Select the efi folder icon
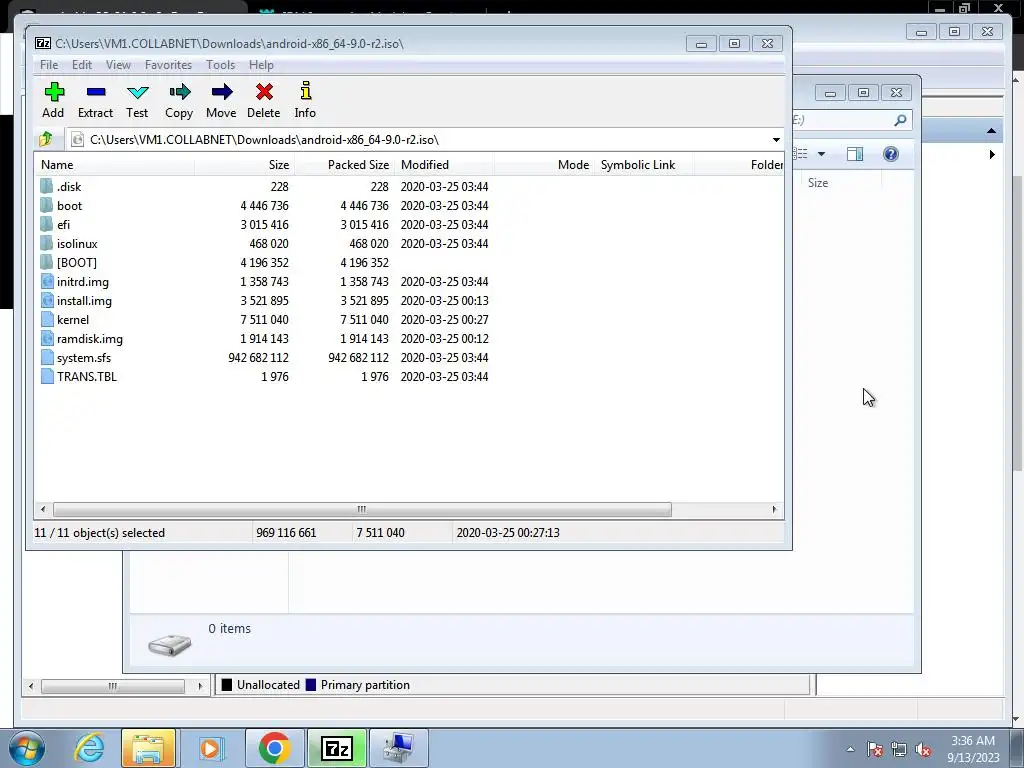This screenshot has width=1024, height=768. pos(46,224)
